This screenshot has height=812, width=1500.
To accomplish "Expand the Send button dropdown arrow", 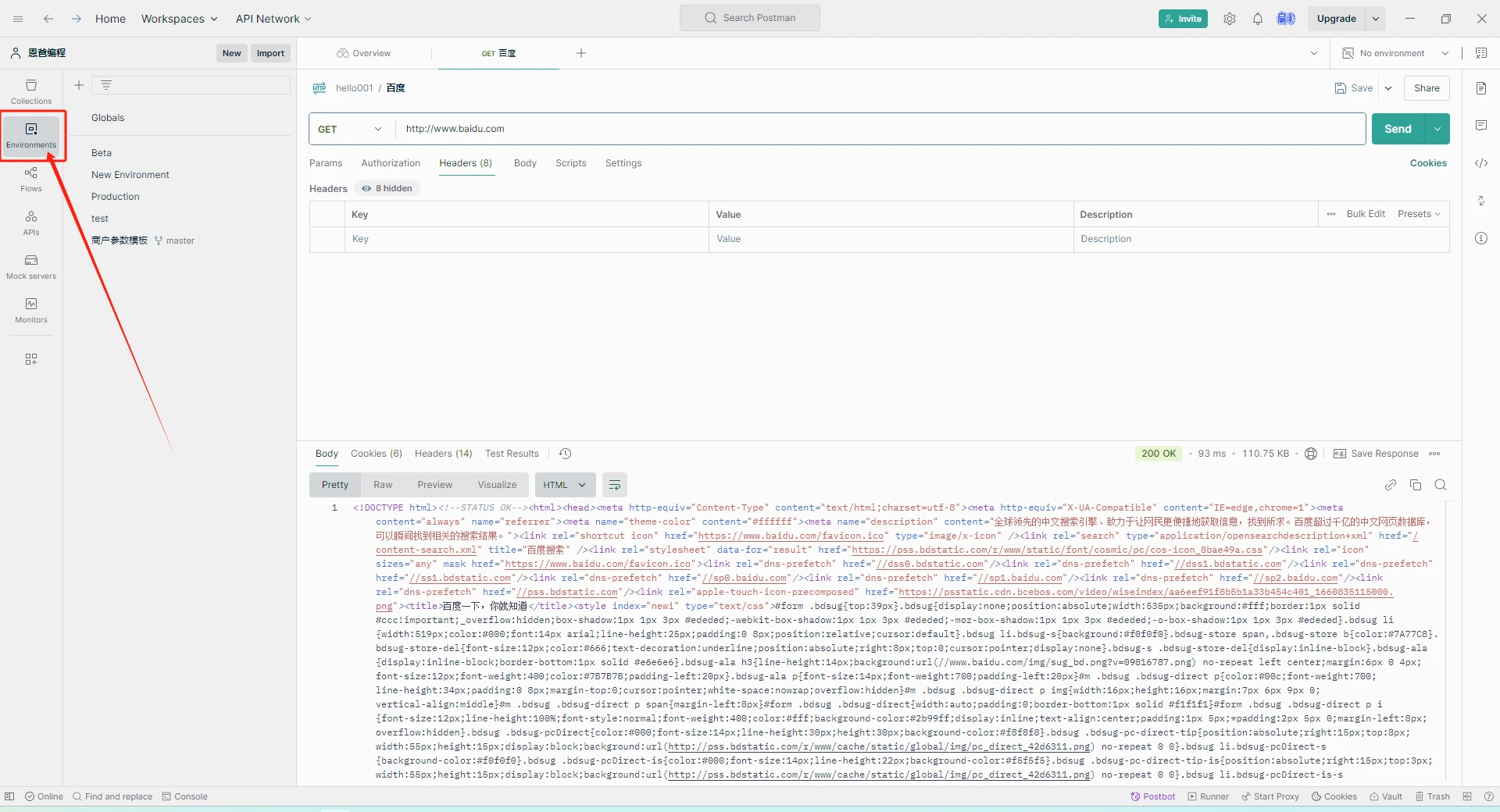I will 1437,129.
